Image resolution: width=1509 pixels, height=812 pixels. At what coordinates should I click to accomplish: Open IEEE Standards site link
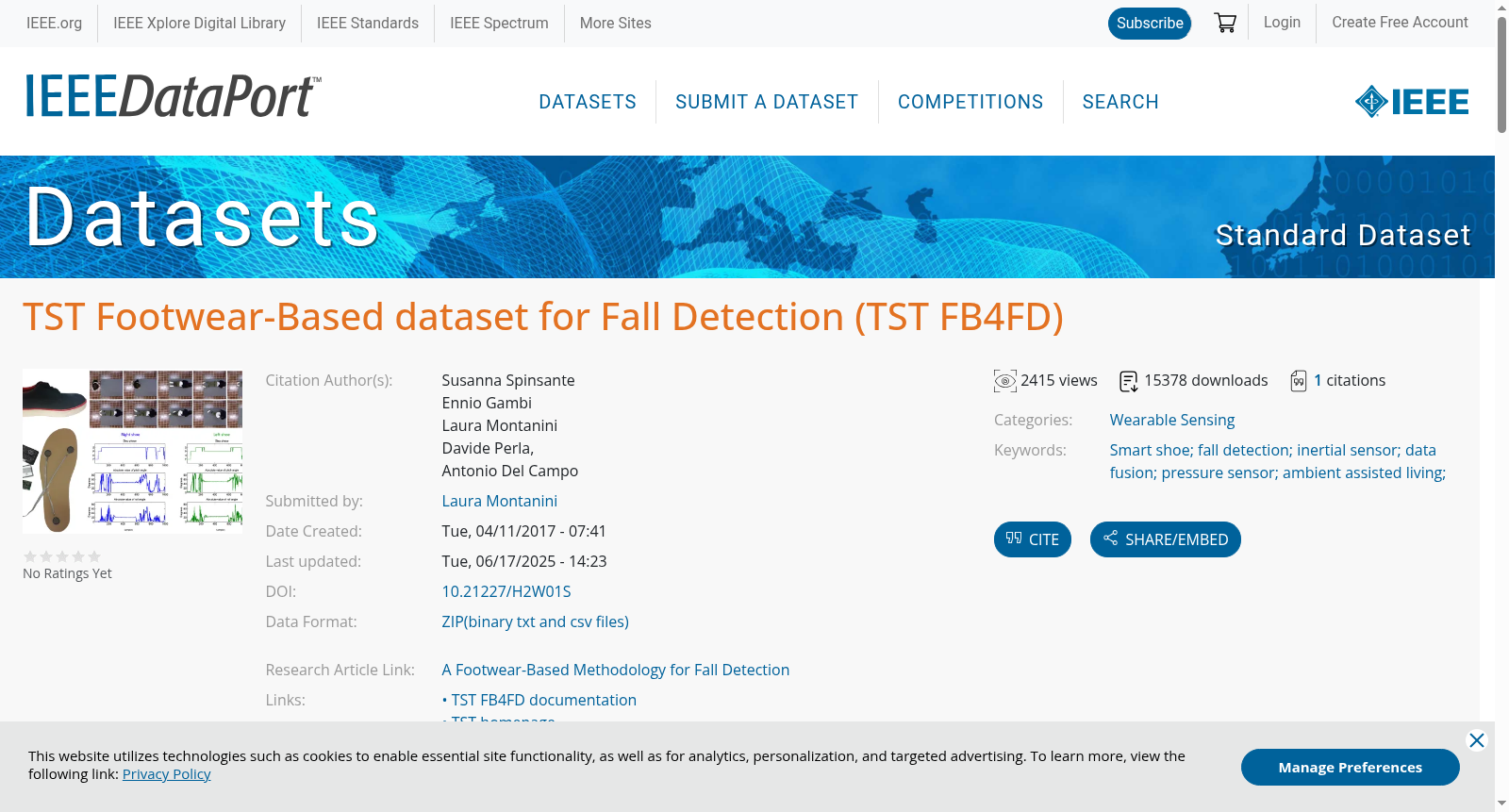point(368,23)
